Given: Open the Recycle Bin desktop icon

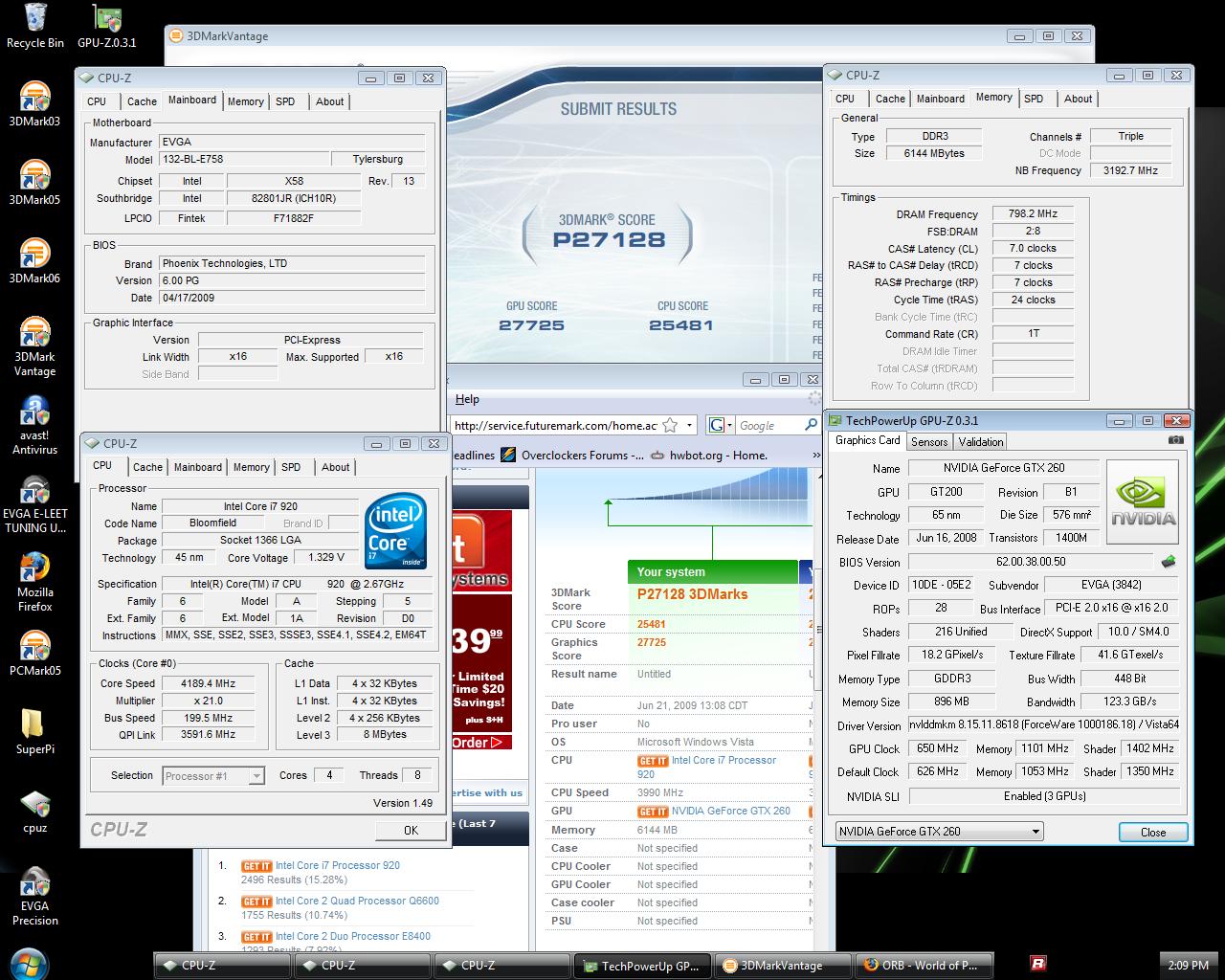Looking at the screenshot, I should [x=35, y=26].
